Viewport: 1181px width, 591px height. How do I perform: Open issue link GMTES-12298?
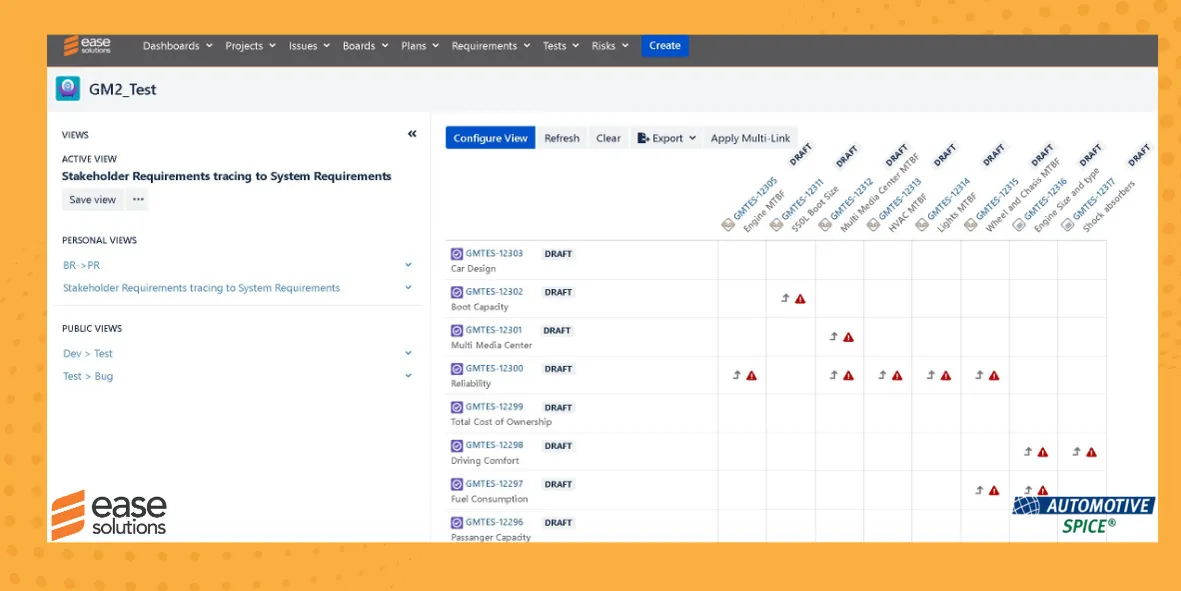pyautogui.click(x=494, y=446)
